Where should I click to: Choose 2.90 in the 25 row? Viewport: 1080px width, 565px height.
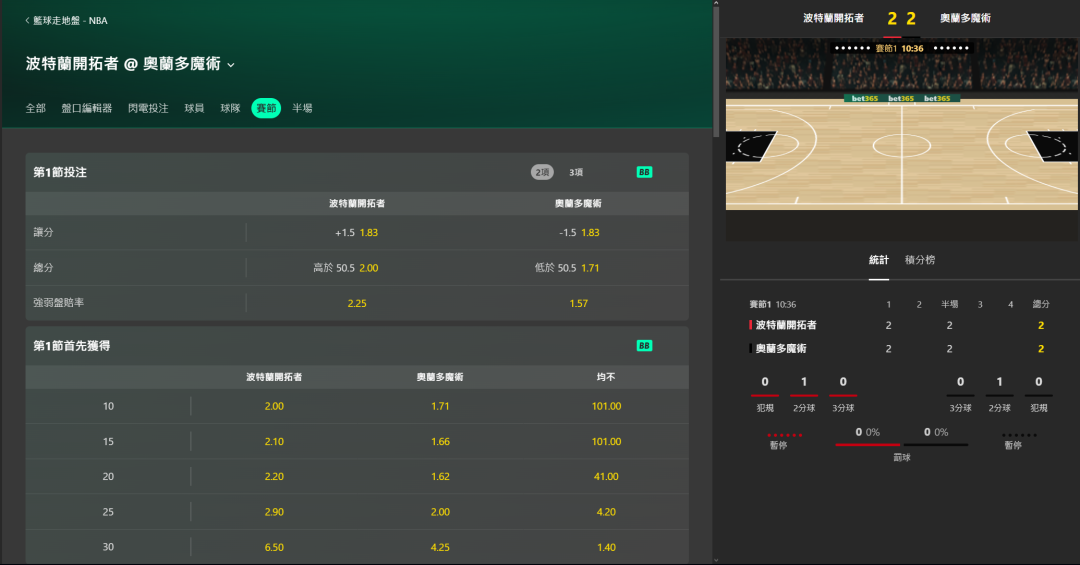(x=274, y=512)
